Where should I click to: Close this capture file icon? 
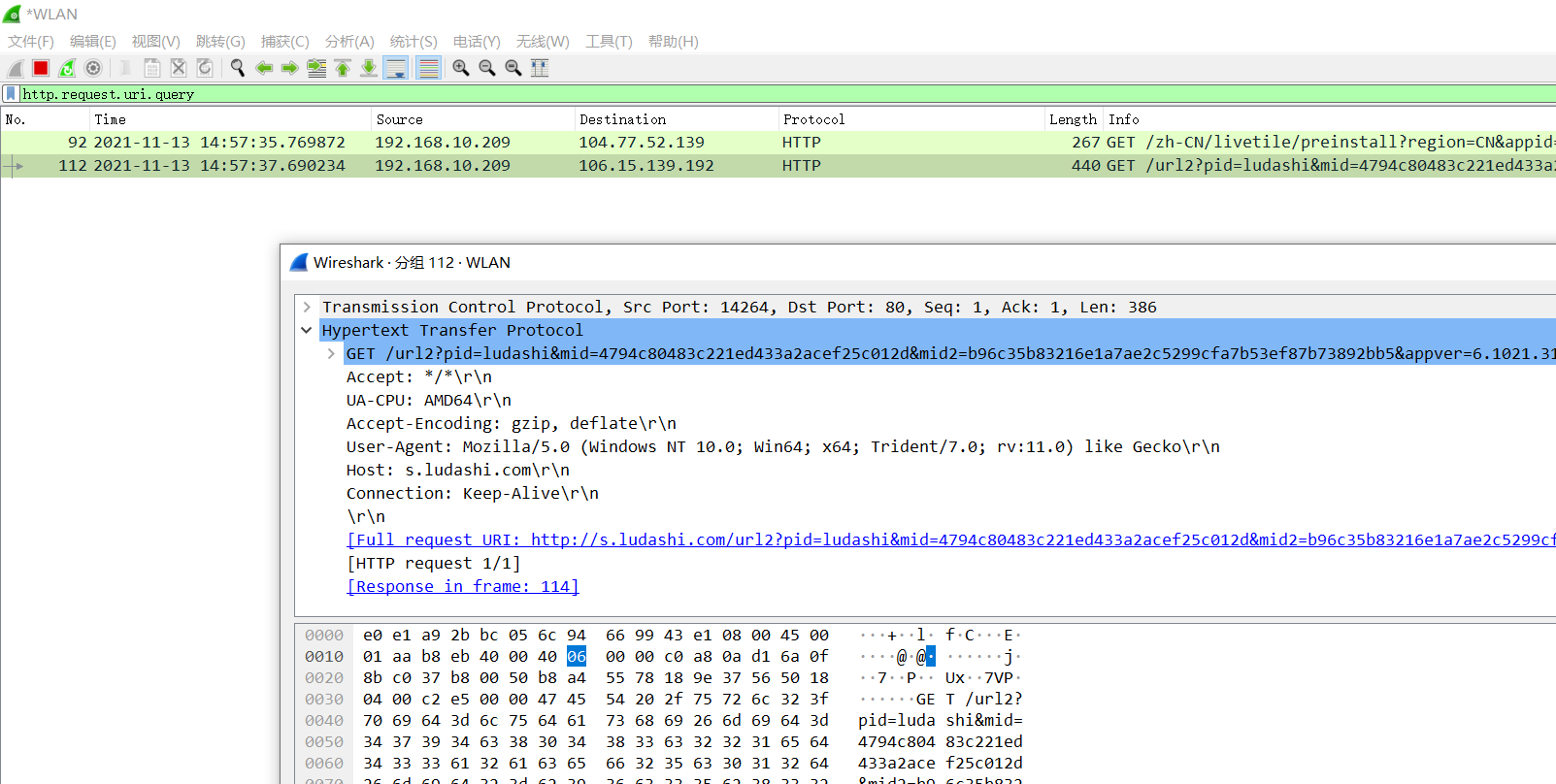click(x=179, y=68)
